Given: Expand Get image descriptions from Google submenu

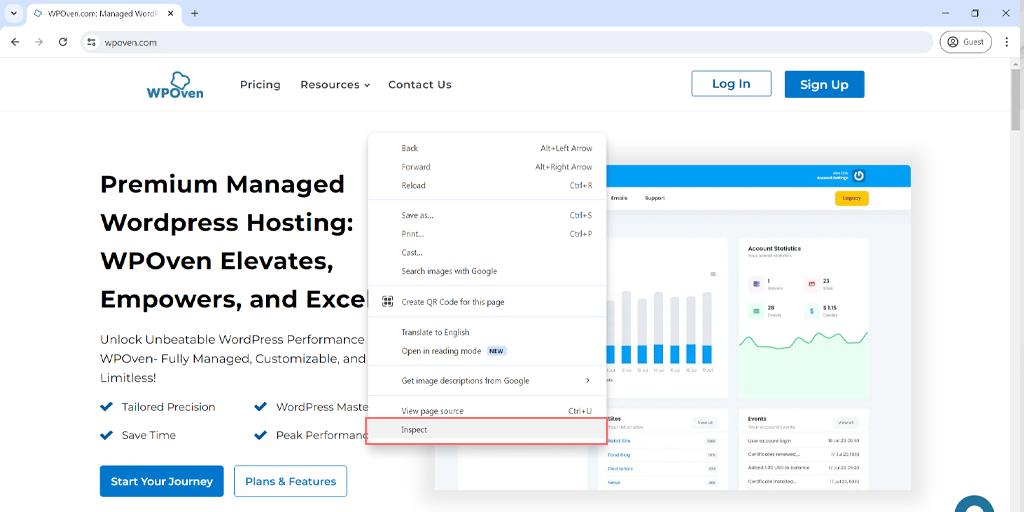Looking at the screenshot, I should point(587,380).
